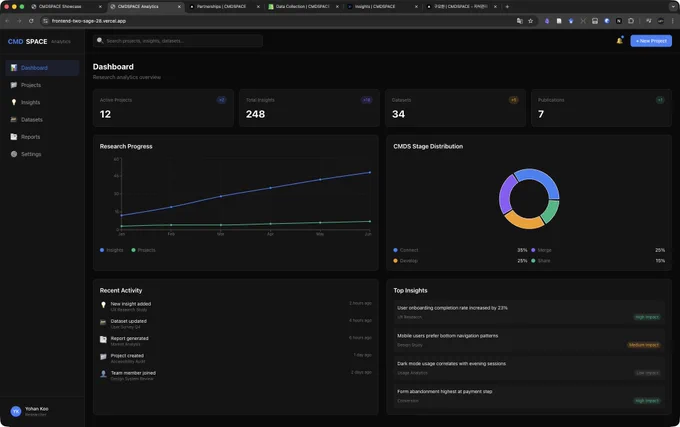Open the insight about user onboarding completion rate

(x=529, y=312)
